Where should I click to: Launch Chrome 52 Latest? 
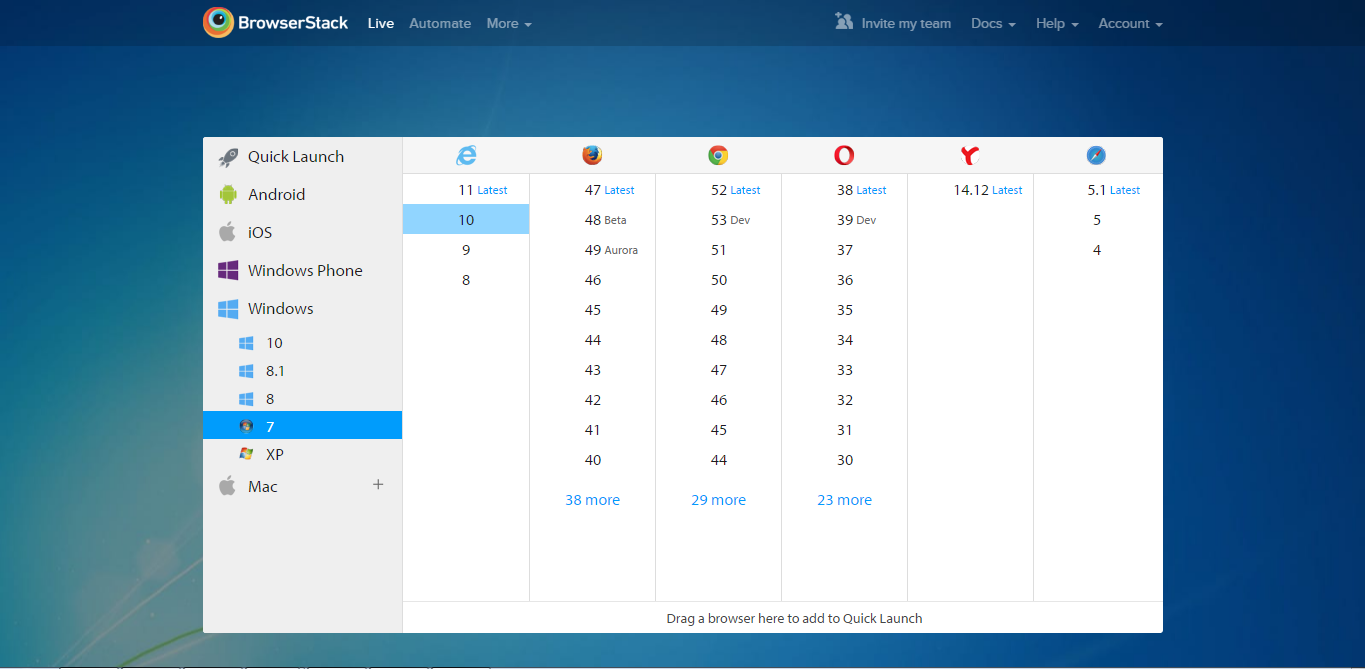coord(718,190)
